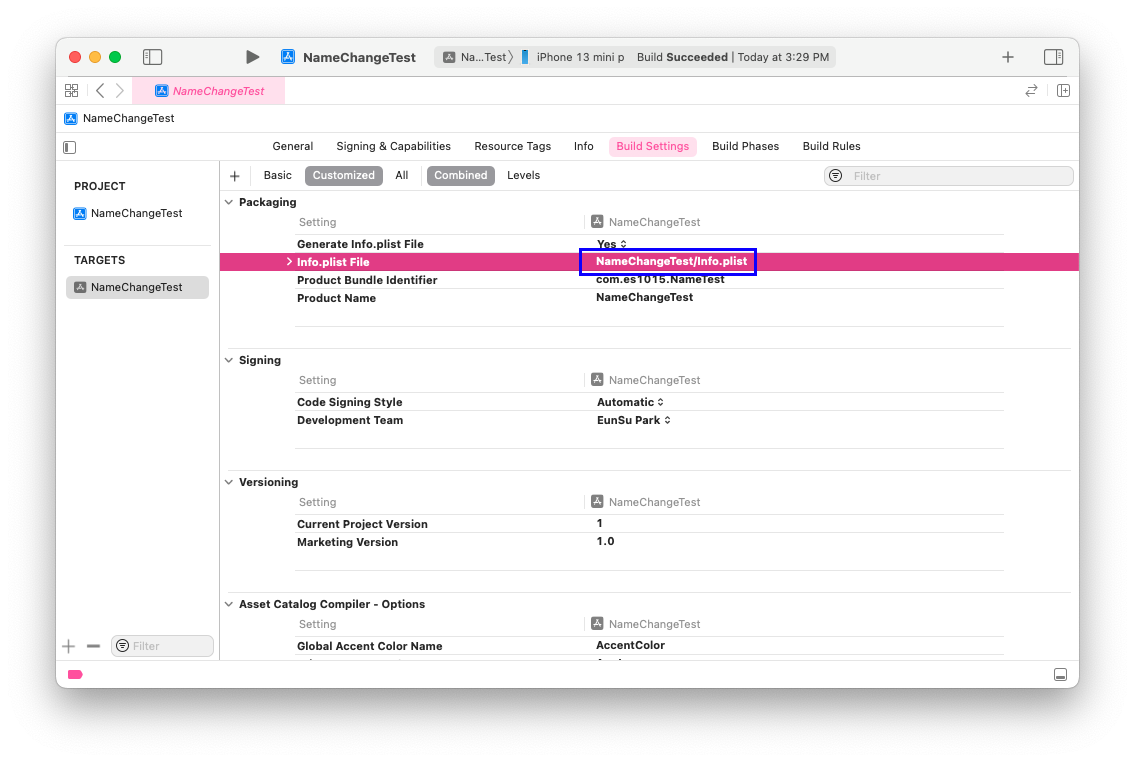The image size is (1135, 762).
Task: Open the Build Succeeded status
Action: click(733, 57)
